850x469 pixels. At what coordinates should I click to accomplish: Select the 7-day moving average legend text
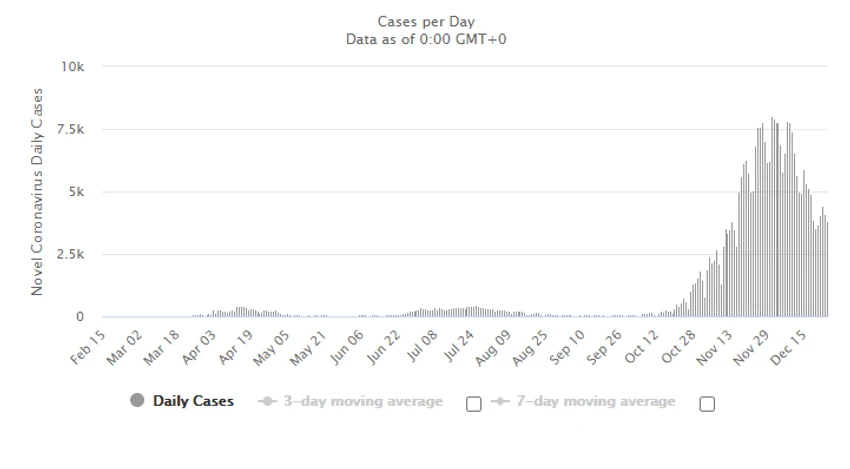point(596,401)
